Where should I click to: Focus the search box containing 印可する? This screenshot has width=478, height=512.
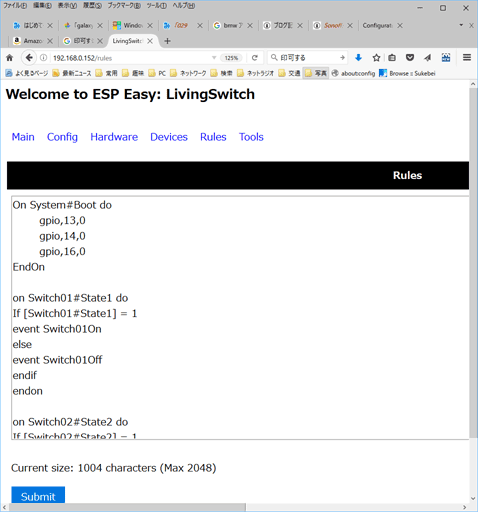pyautogui.click(x=308, y=58)
